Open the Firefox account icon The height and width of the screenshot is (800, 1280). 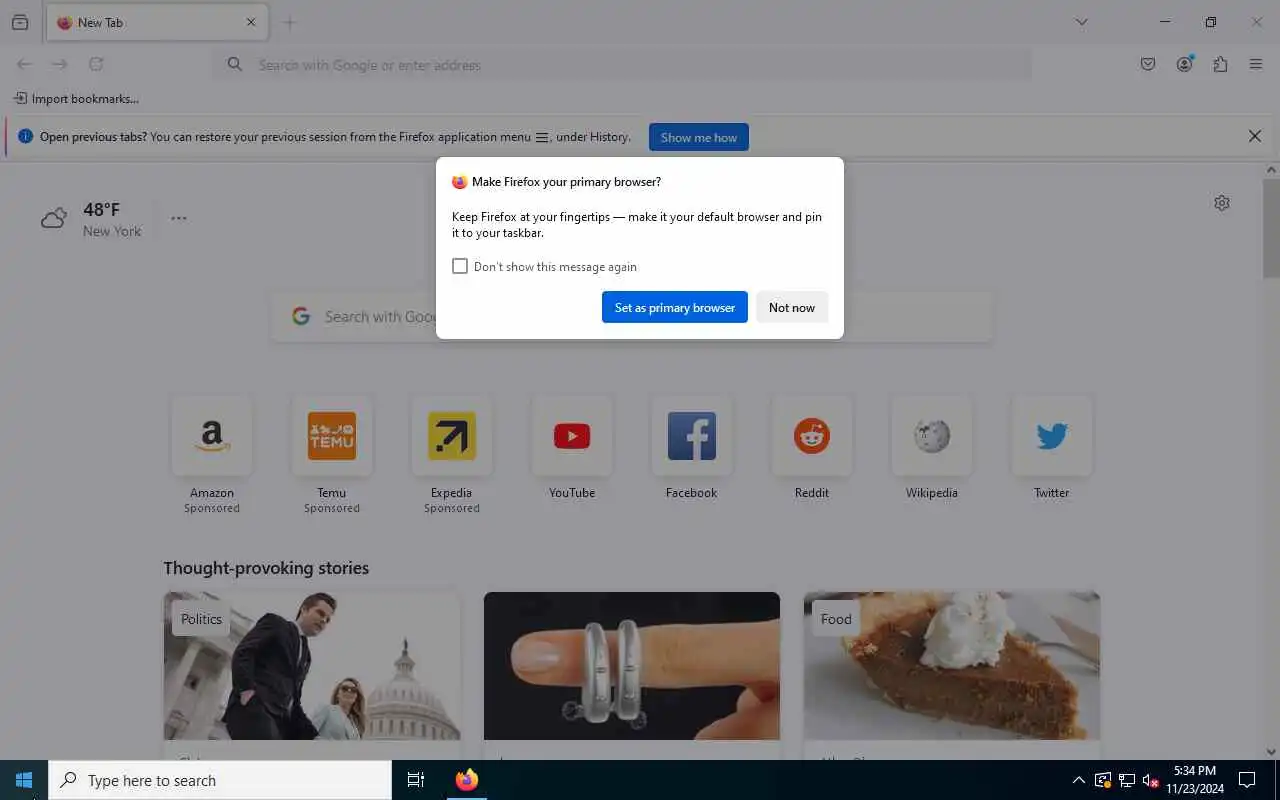(1184, 64)
